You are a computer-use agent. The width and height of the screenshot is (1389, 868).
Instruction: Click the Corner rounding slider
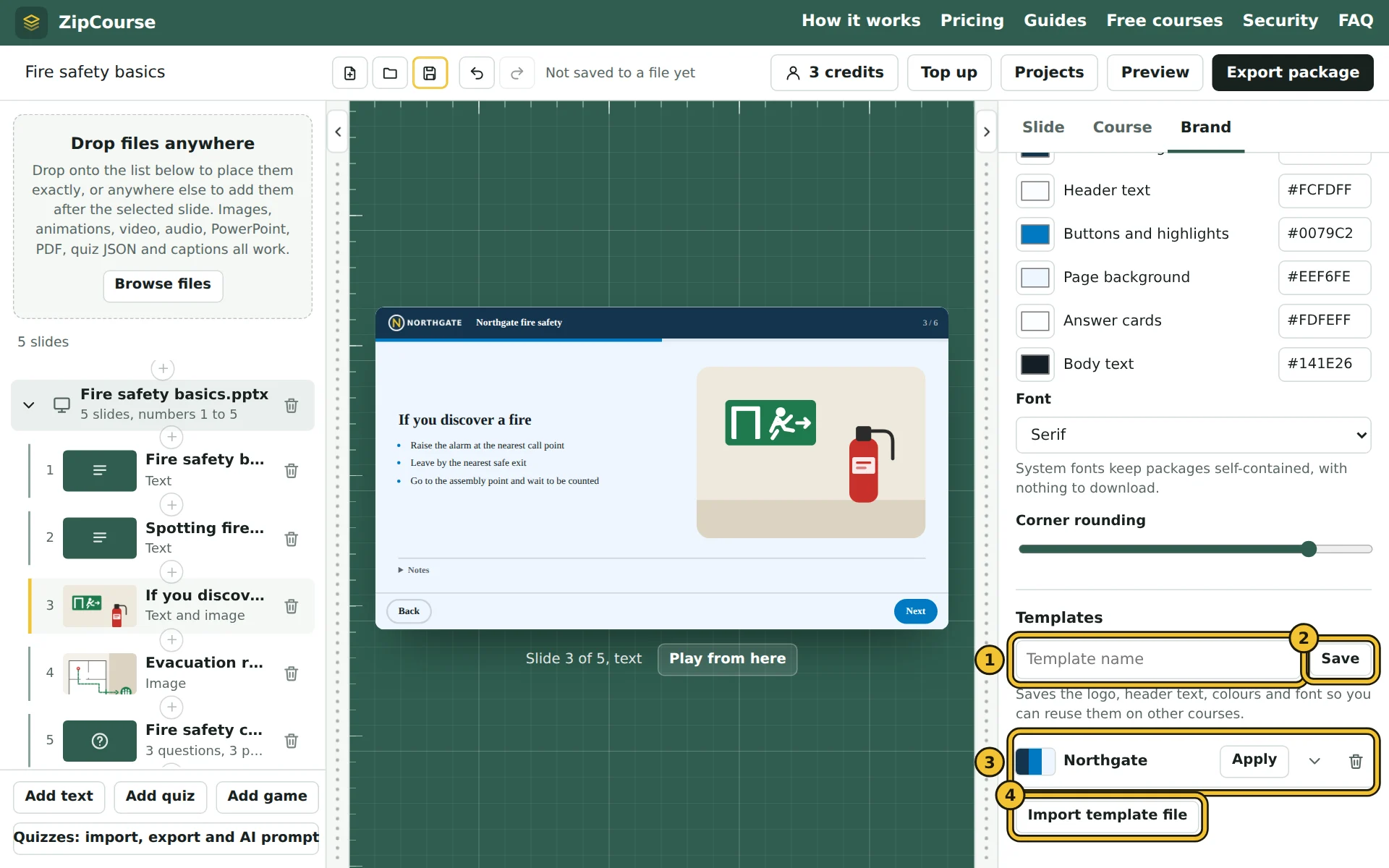1195,549
